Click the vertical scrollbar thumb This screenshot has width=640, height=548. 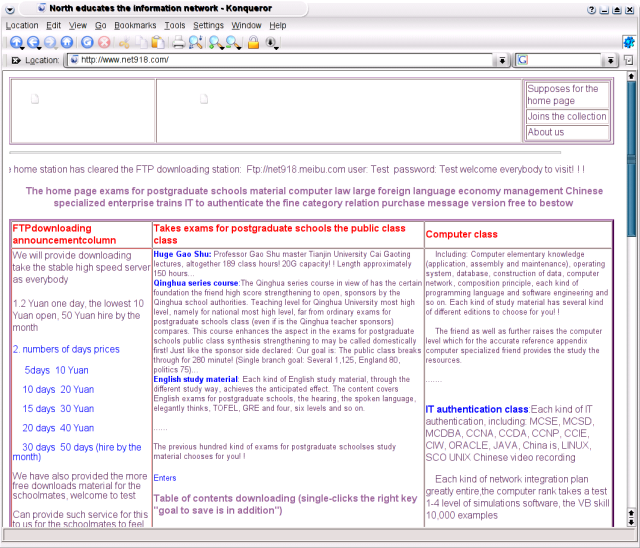631,158
